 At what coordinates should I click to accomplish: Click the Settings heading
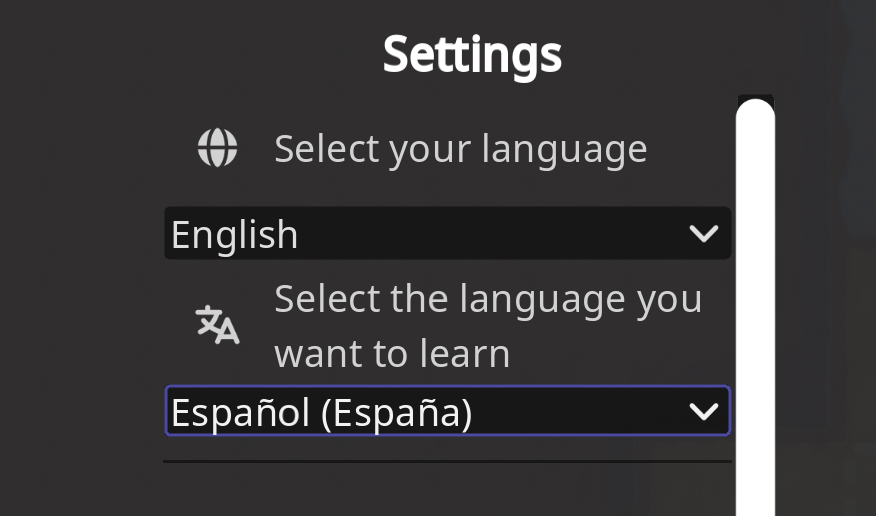[x=472, y=54]
